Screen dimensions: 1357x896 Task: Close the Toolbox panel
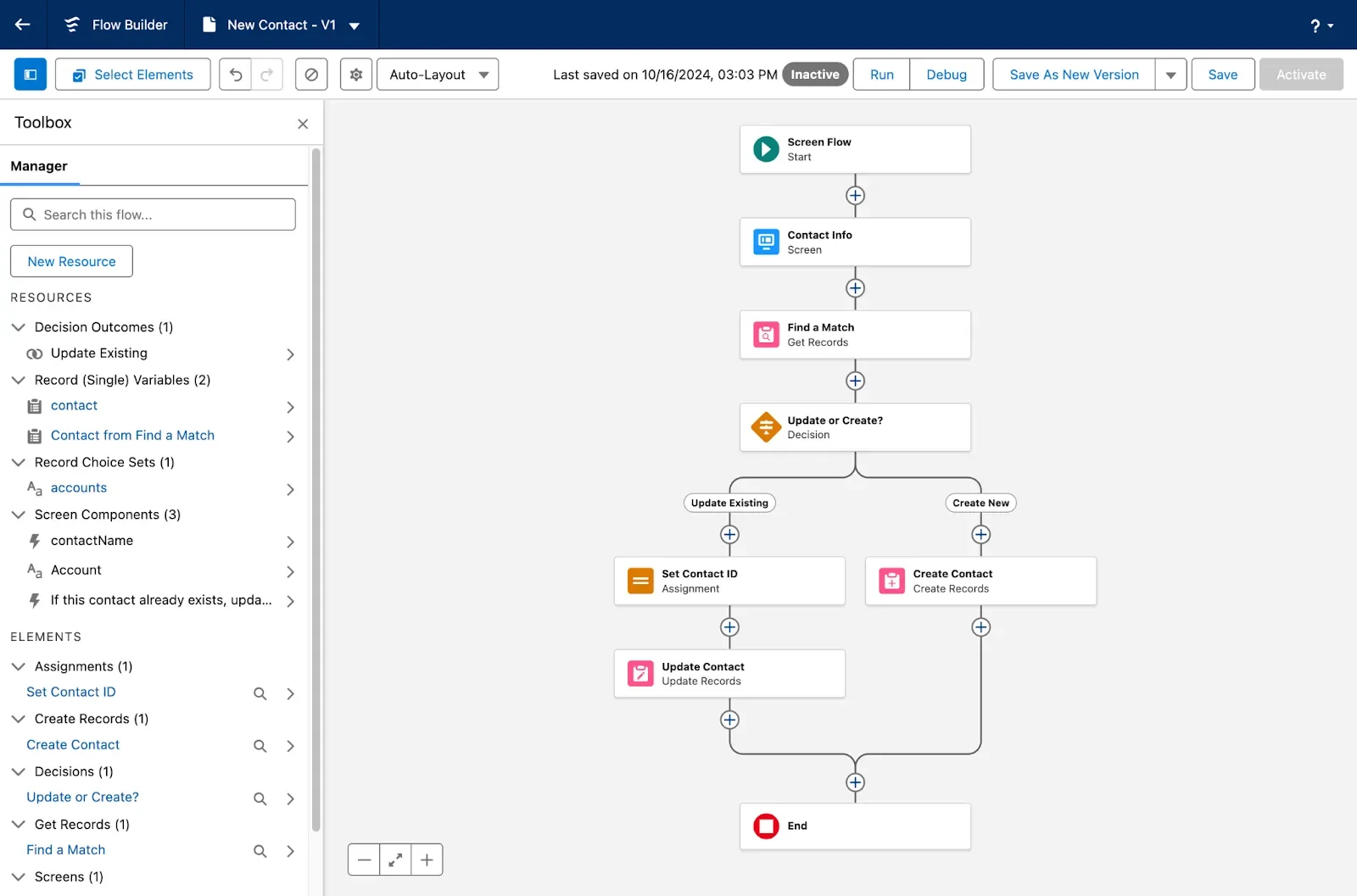click(303, 124)
